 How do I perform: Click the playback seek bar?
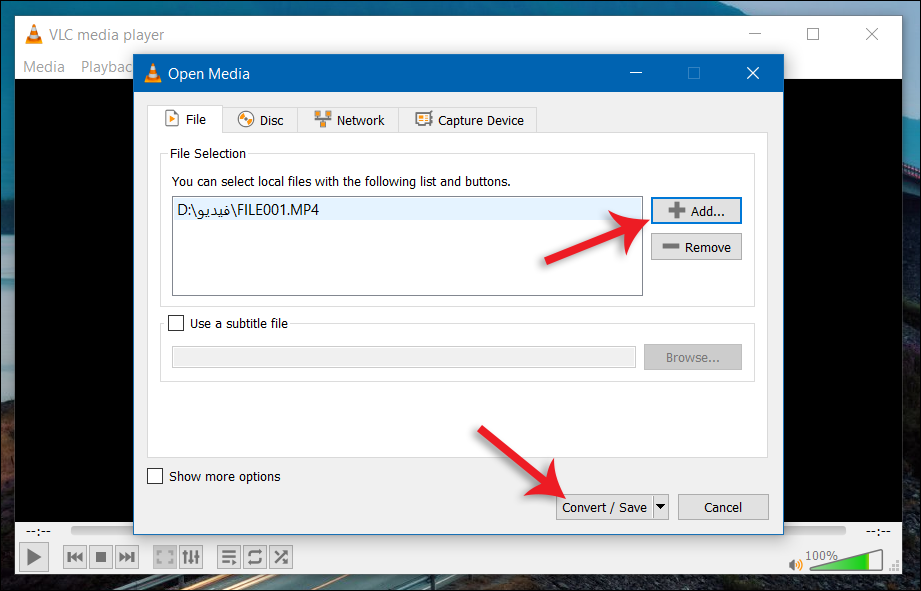coord(458,530)
